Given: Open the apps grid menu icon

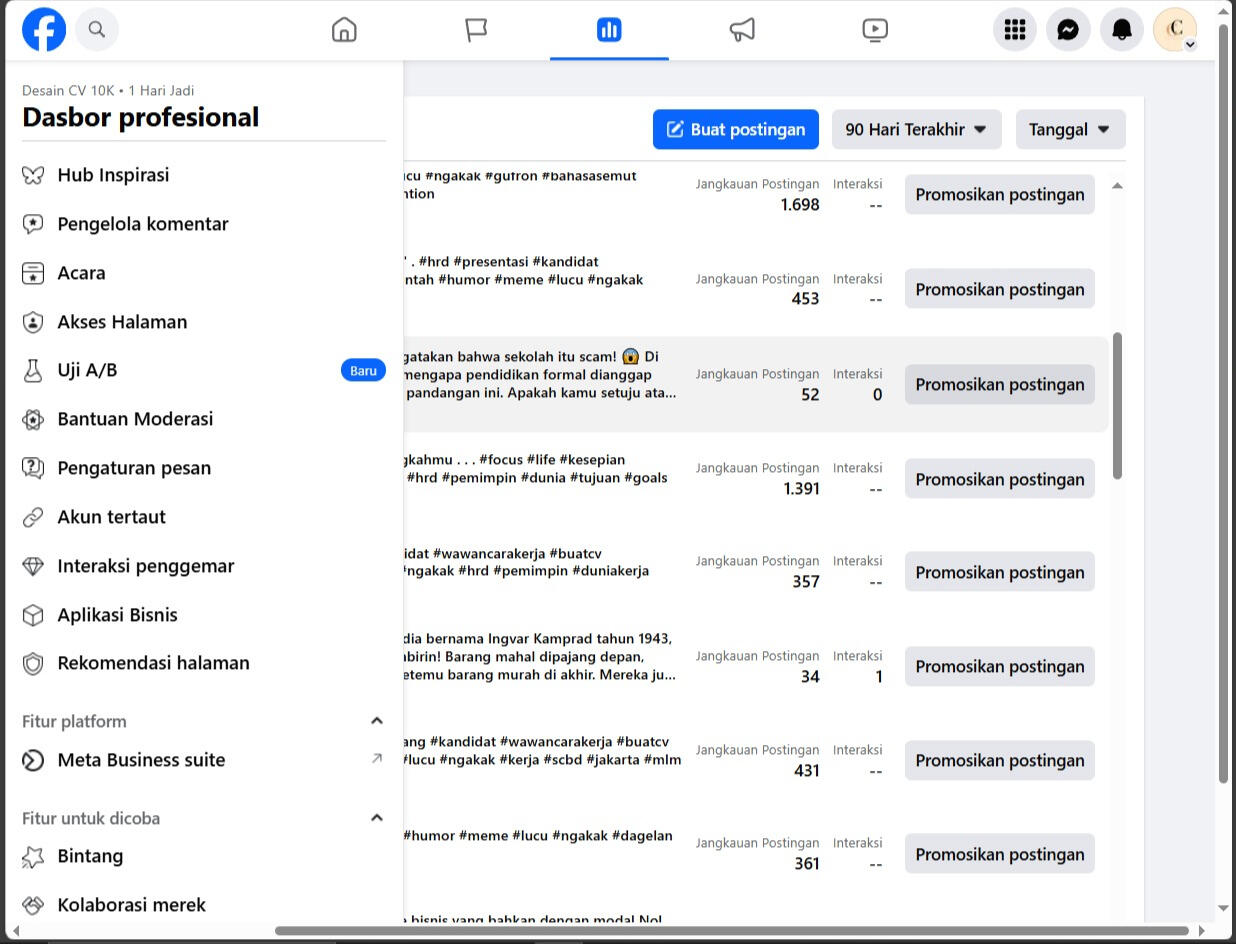Looking at the screenshot, I should coord(1015,30).
